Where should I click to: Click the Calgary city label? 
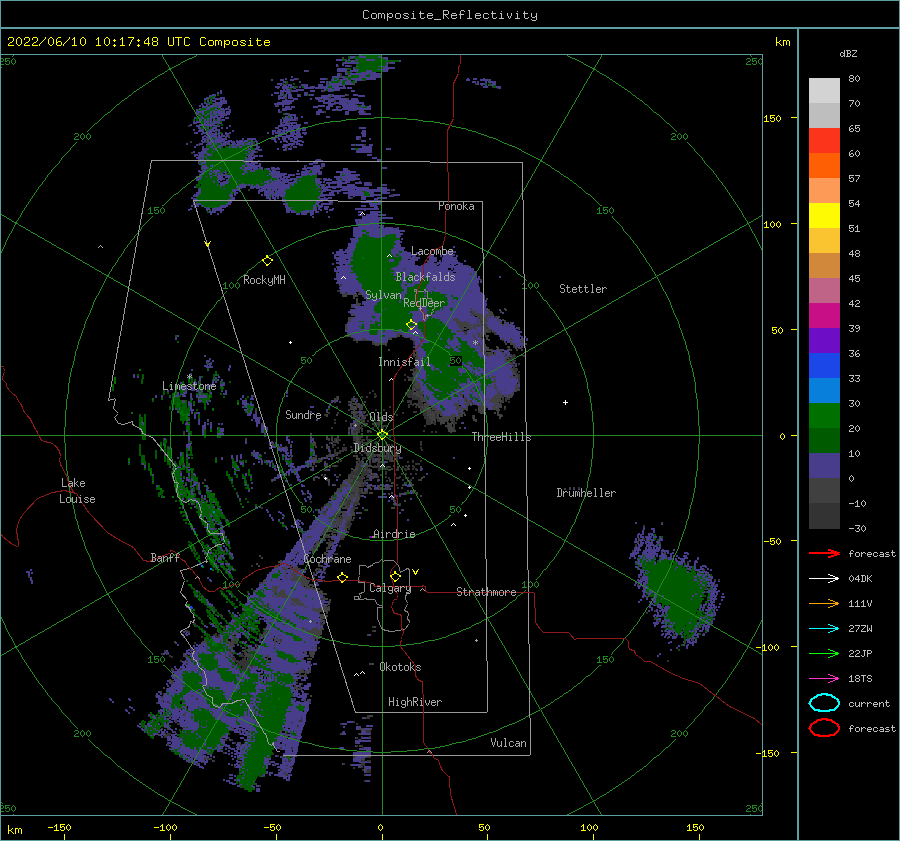coord(390,588)
